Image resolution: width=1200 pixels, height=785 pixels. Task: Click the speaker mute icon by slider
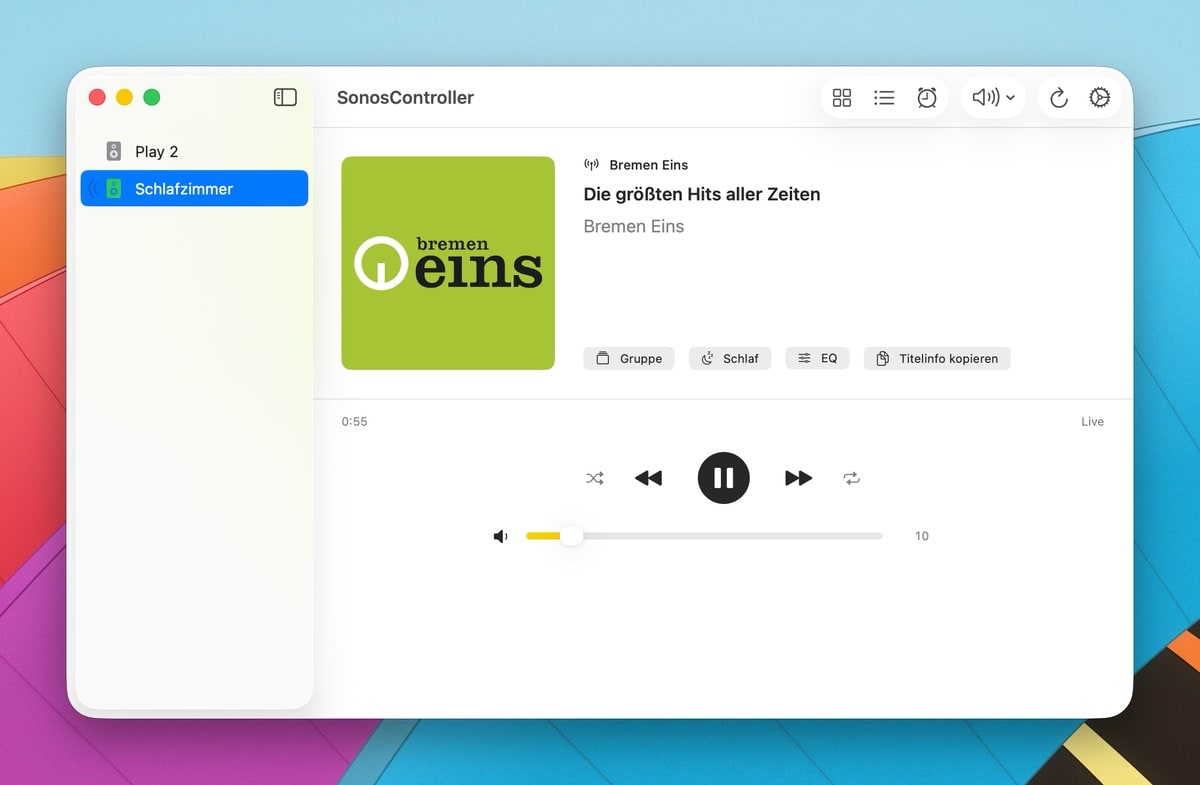coord(501,536)
